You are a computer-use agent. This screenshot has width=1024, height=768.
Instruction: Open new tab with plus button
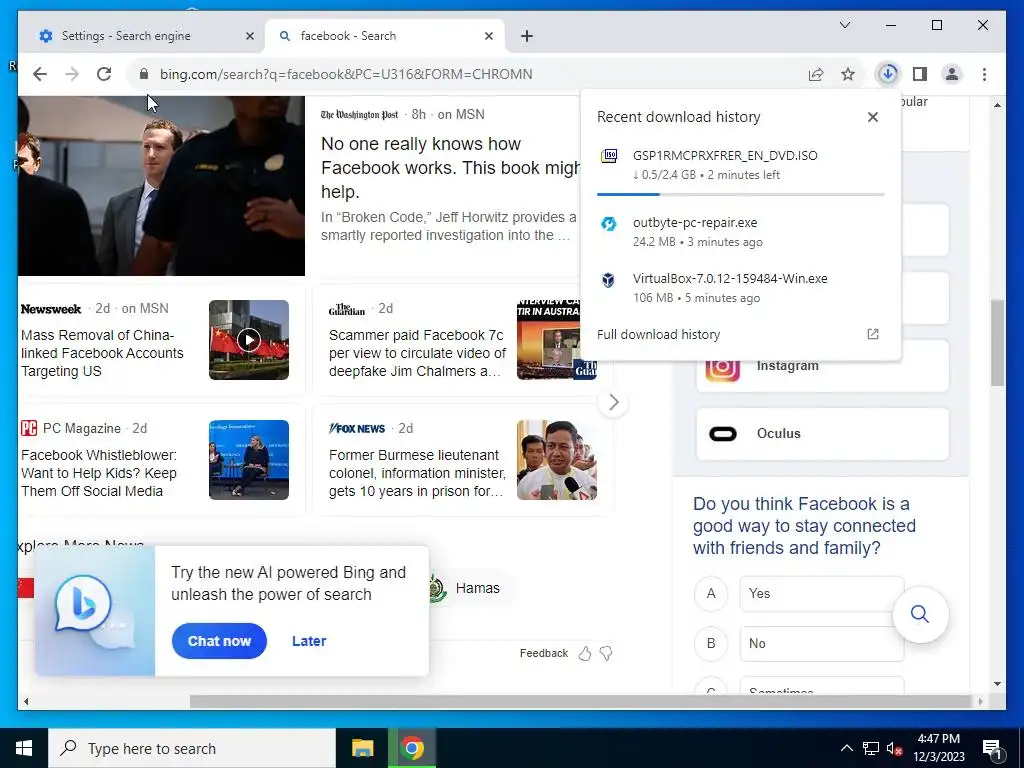527,36
